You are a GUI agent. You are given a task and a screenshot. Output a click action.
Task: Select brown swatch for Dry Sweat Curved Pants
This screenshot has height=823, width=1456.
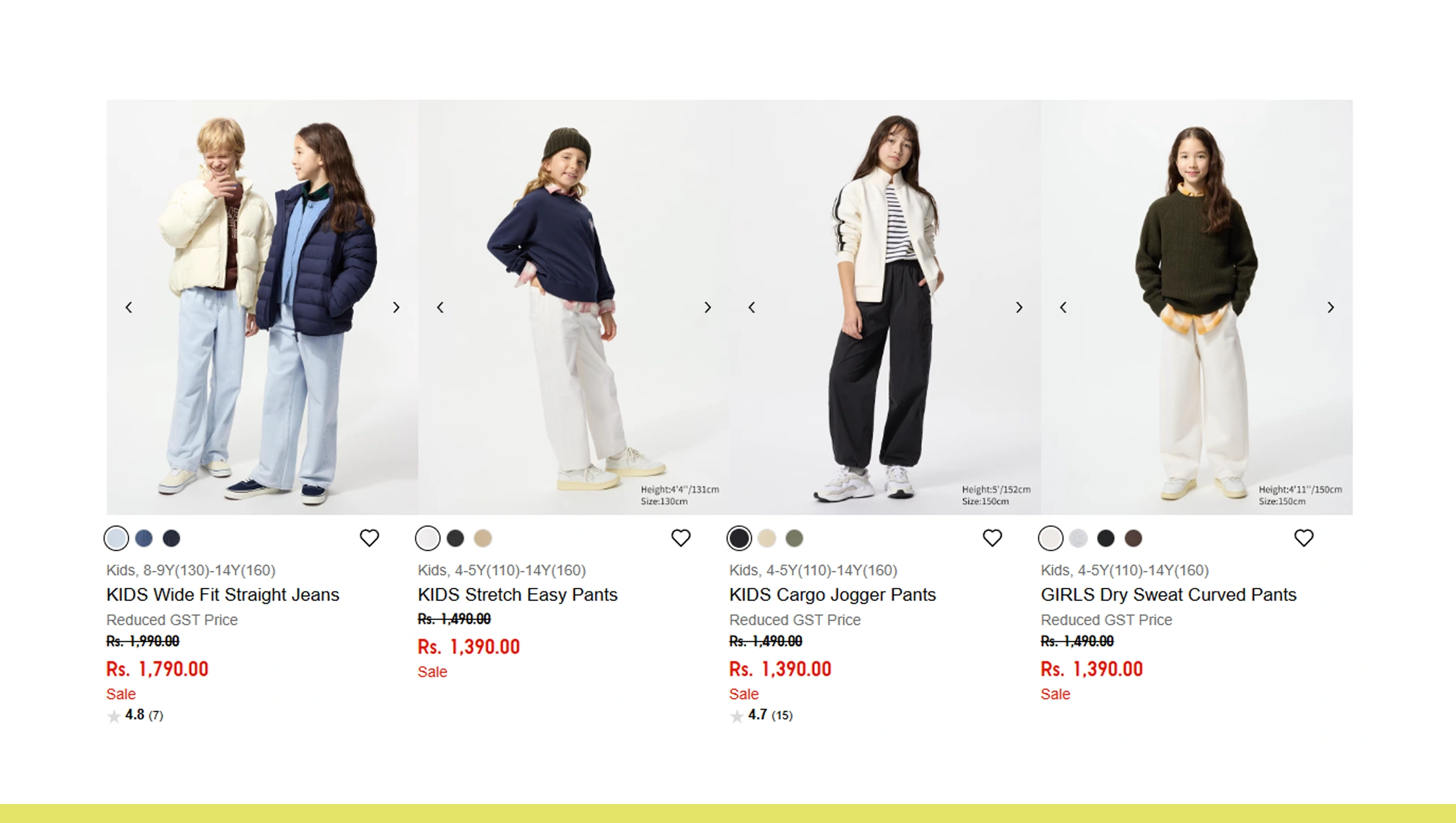[1133, 538]
